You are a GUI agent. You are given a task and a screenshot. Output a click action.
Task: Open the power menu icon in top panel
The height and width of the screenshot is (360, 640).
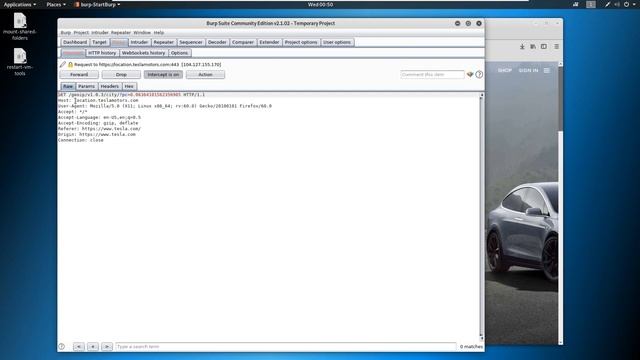tap(627, 4)
